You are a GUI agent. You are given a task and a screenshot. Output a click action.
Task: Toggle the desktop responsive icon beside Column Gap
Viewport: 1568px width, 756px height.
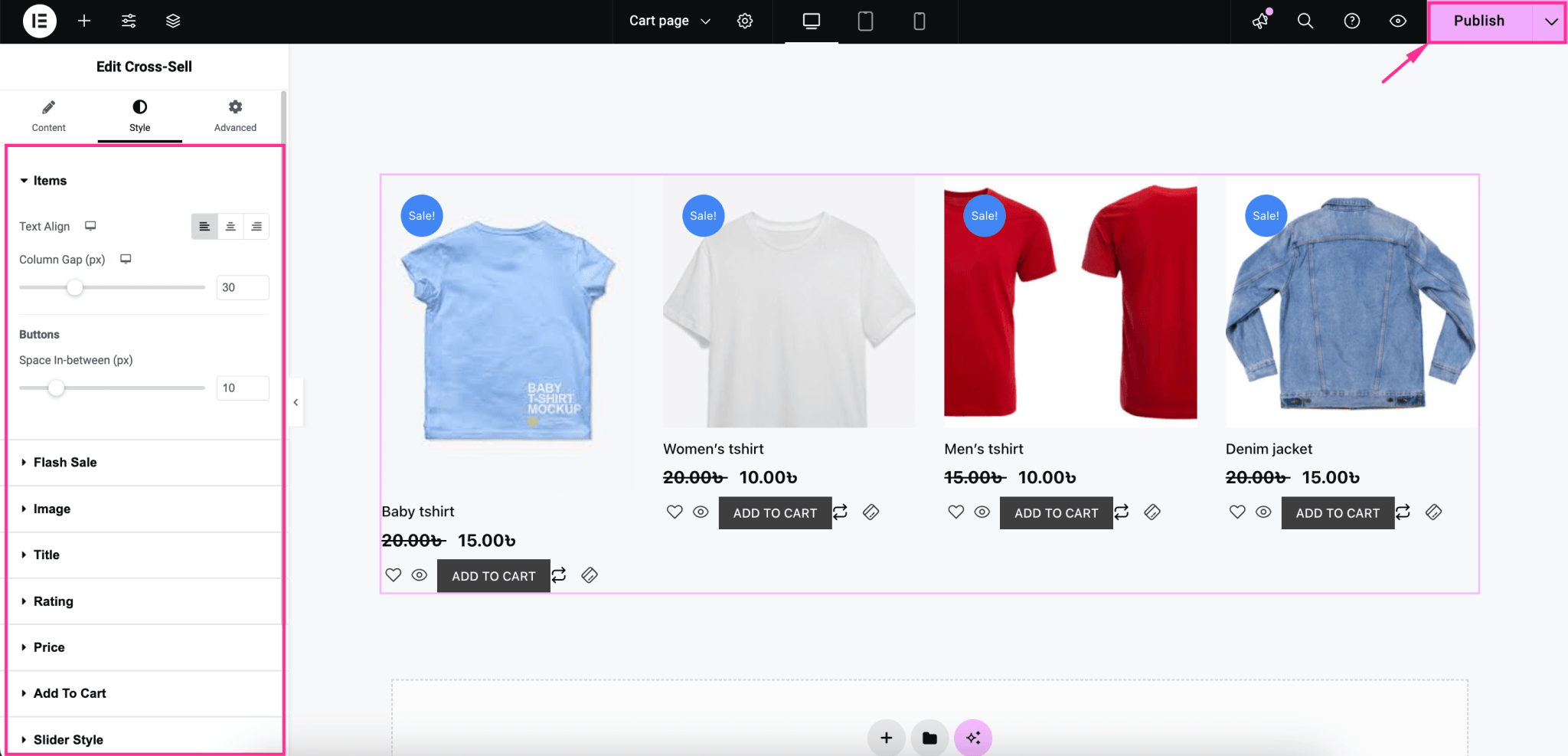[126, 259]
